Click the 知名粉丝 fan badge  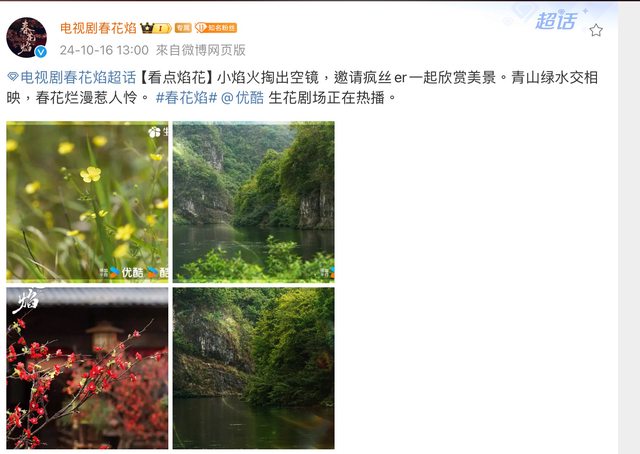click(x=216, y=28)
